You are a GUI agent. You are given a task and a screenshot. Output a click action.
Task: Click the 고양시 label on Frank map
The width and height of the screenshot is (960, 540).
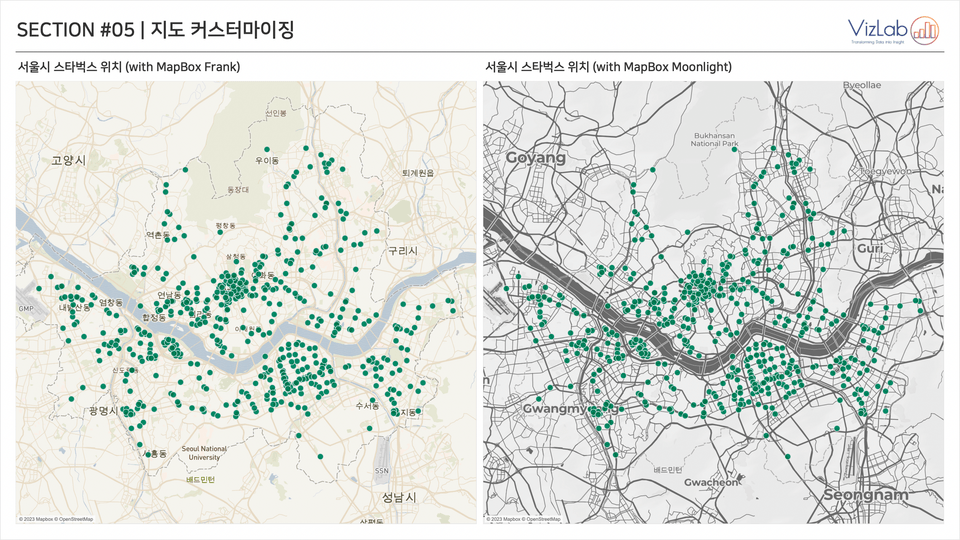69,160
